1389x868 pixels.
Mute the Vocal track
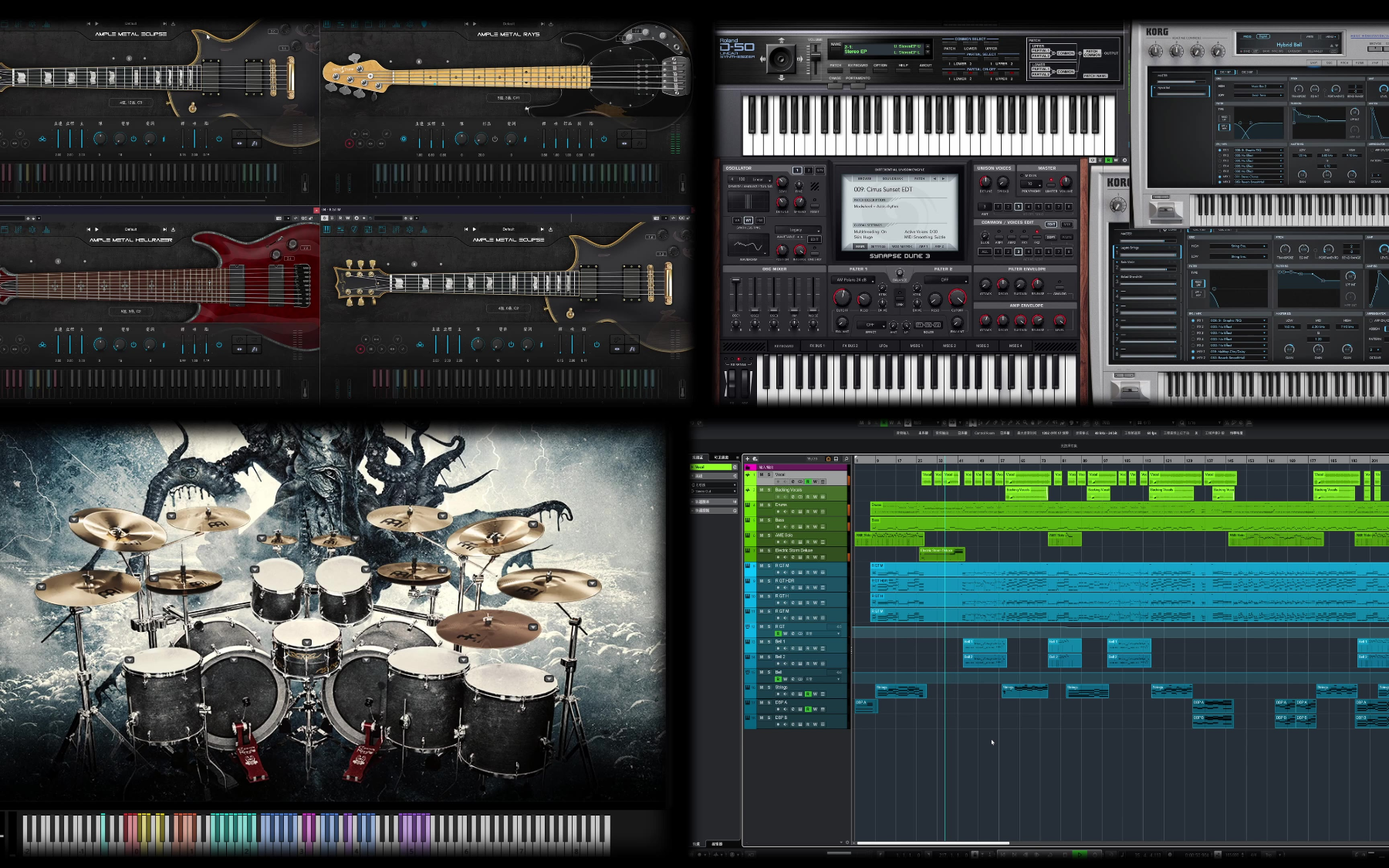(762, 475)
